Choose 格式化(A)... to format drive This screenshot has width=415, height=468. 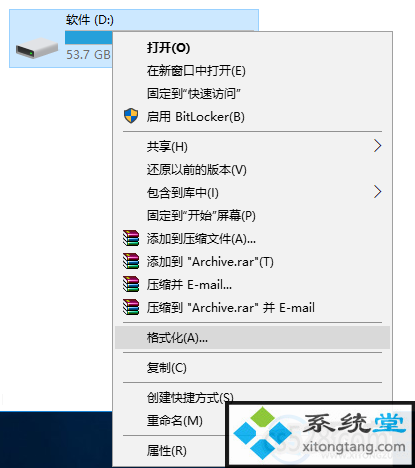252,338
